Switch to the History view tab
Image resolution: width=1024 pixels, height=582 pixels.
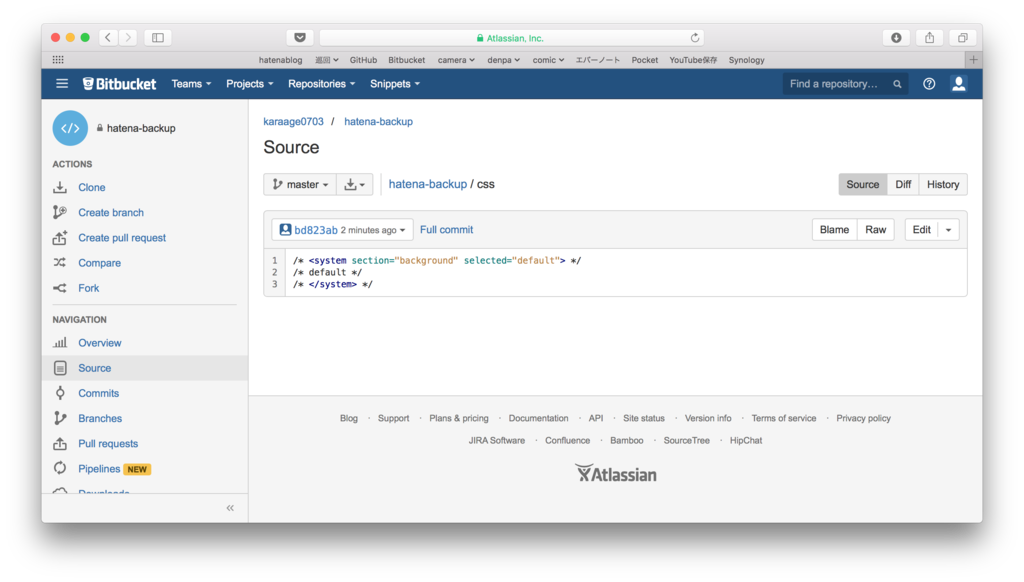(x=943, y=185)
